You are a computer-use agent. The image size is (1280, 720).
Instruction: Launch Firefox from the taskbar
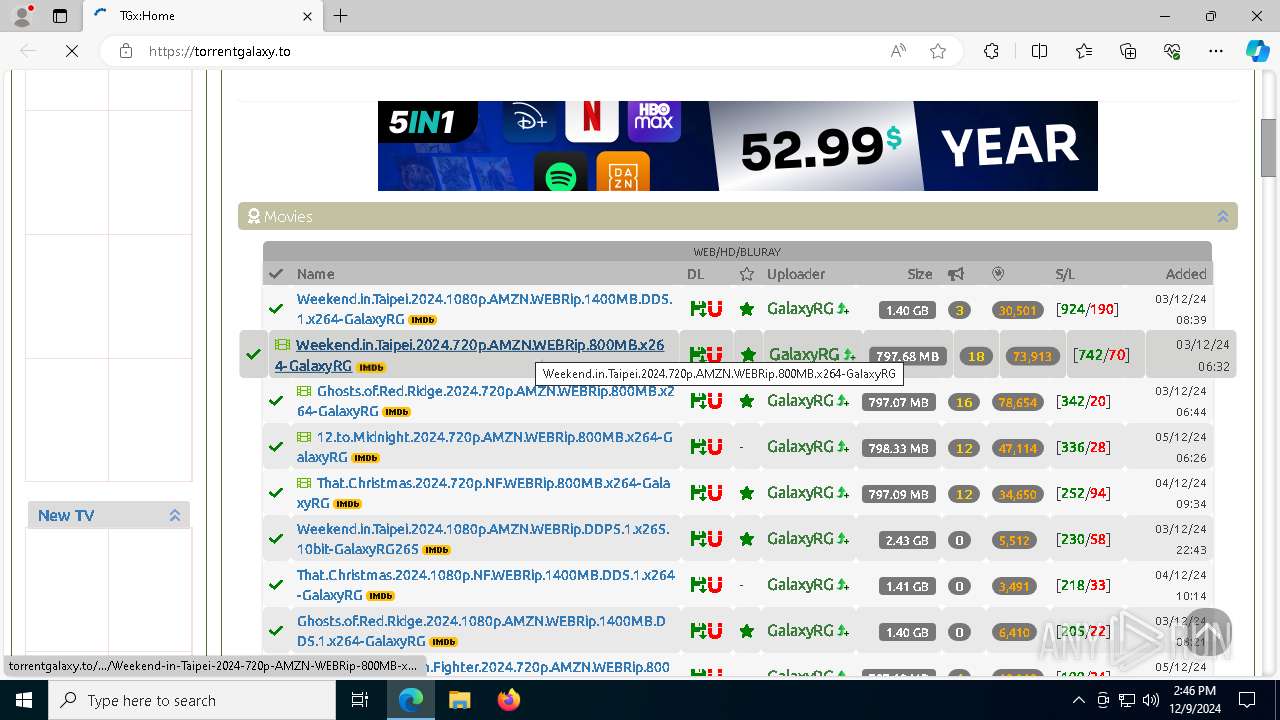(508, 700)
